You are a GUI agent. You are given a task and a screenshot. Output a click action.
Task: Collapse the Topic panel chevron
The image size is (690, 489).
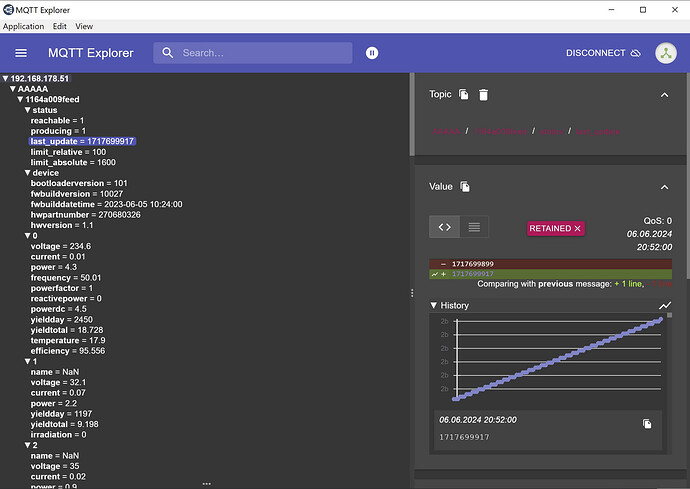[x=664, y=95]
